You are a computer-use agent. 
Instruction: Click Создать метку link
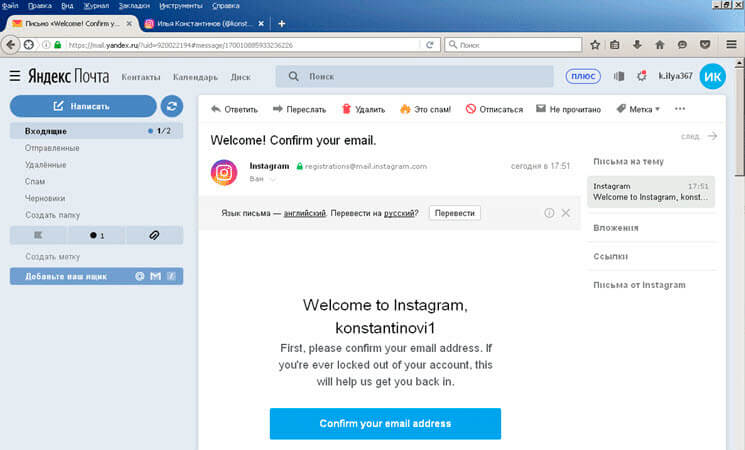pos(53,257)
